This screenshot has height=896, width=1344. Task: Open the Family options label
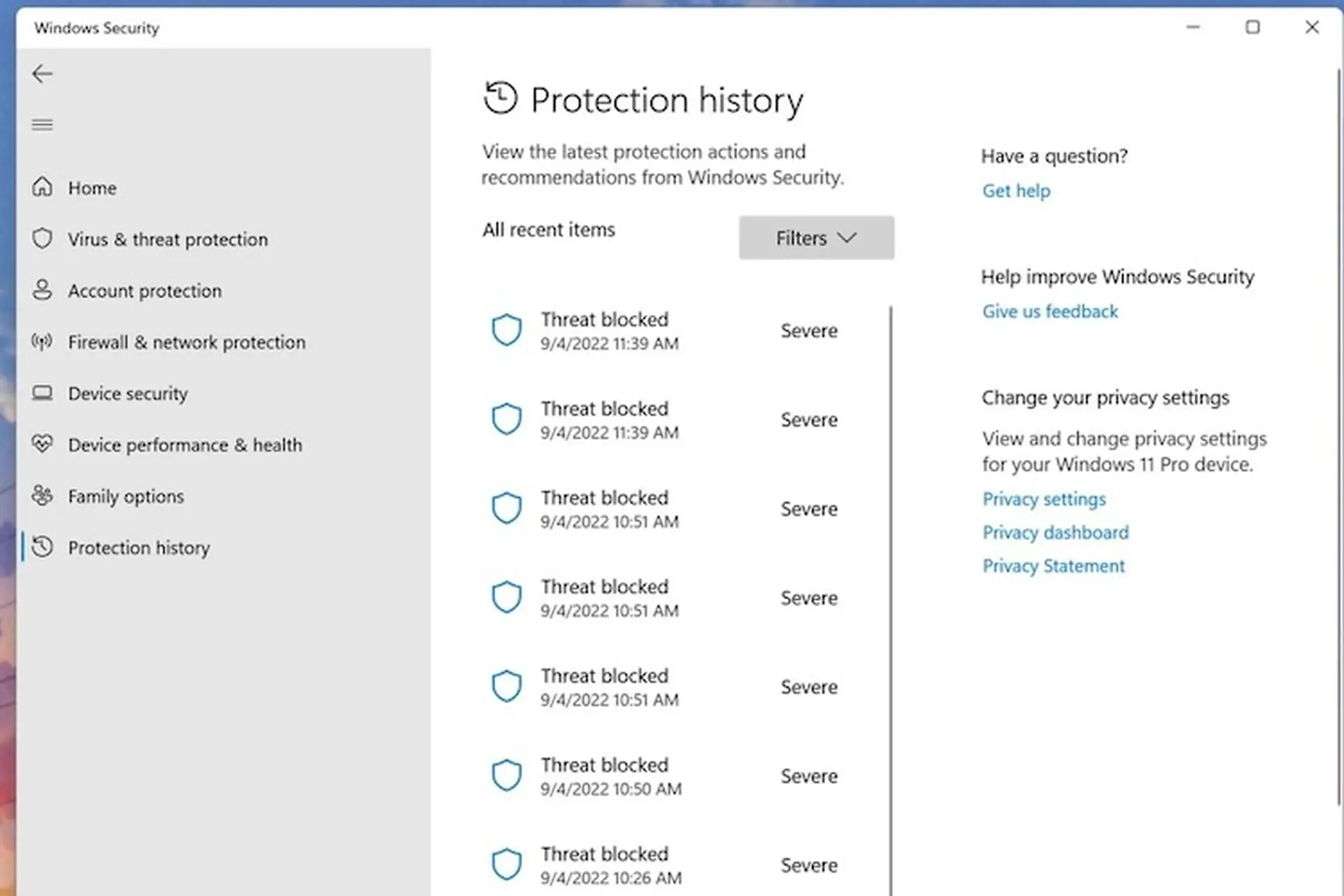(x=126, y=496)
